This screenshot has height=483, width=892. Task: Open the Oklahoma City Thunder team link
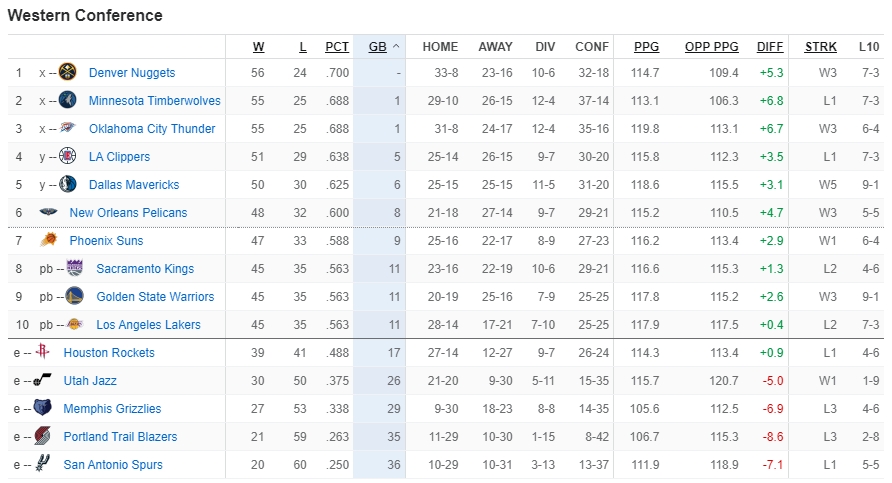(152, 129)
